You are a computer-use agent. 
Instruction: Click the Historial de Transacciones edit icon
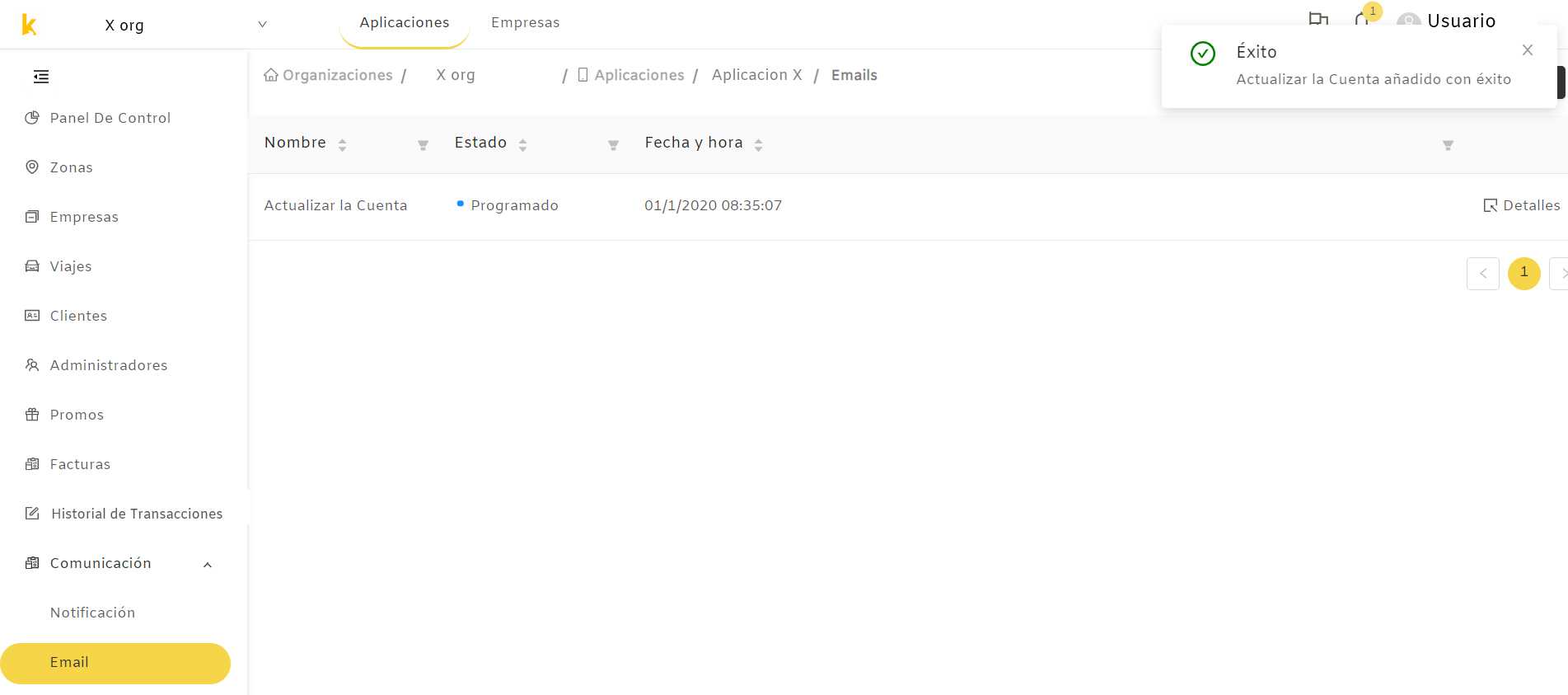[32, 513]
